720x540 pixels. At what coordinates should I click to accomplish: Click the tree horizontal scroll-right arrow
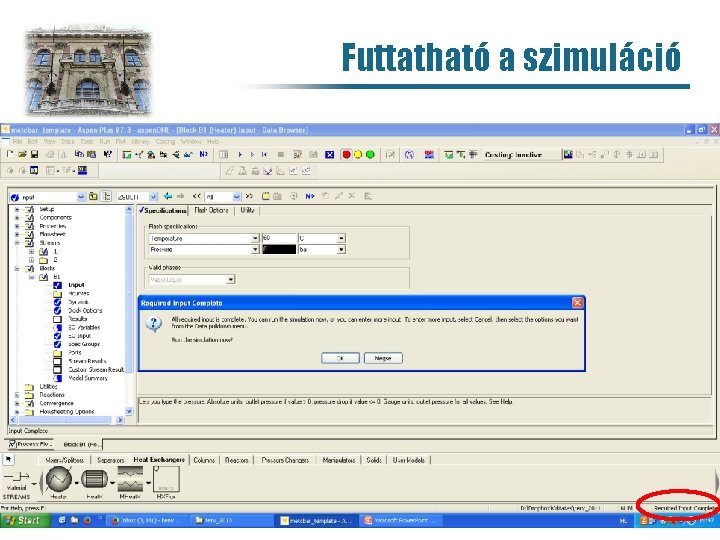(119, 420)
